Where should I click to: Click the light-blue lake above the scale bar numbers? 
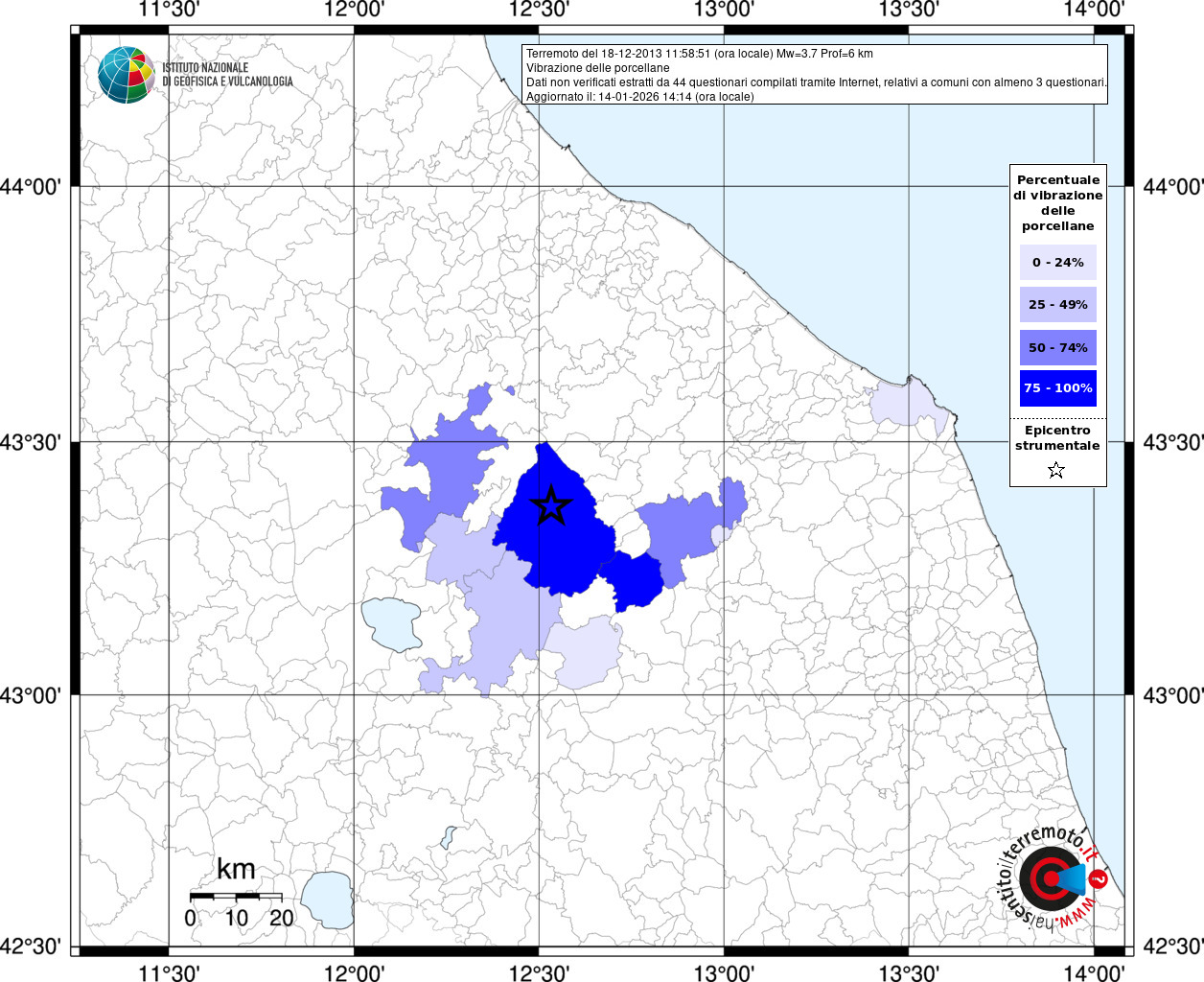(329, 900)
